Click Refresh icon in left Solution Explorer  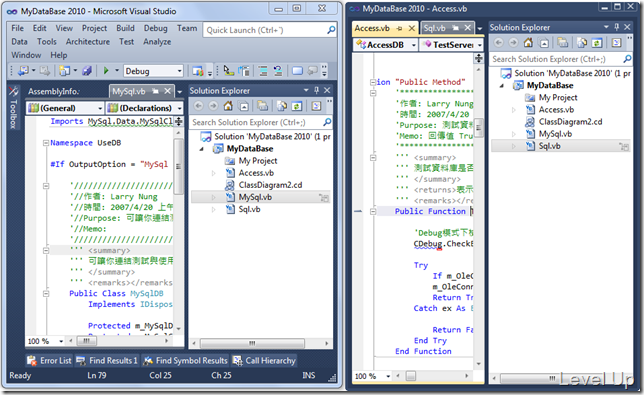coord(296,106)
